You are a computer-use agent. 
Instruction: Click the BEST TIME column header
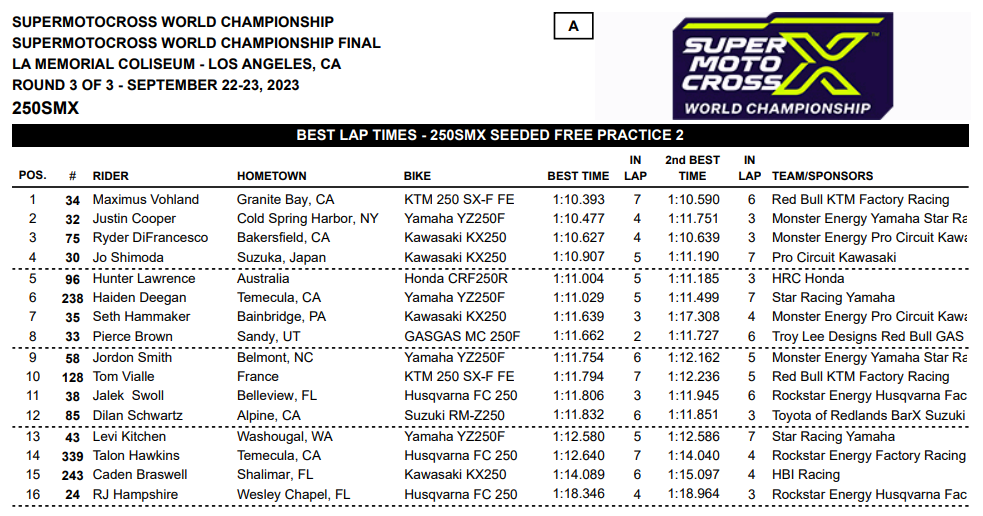(578, 176)
